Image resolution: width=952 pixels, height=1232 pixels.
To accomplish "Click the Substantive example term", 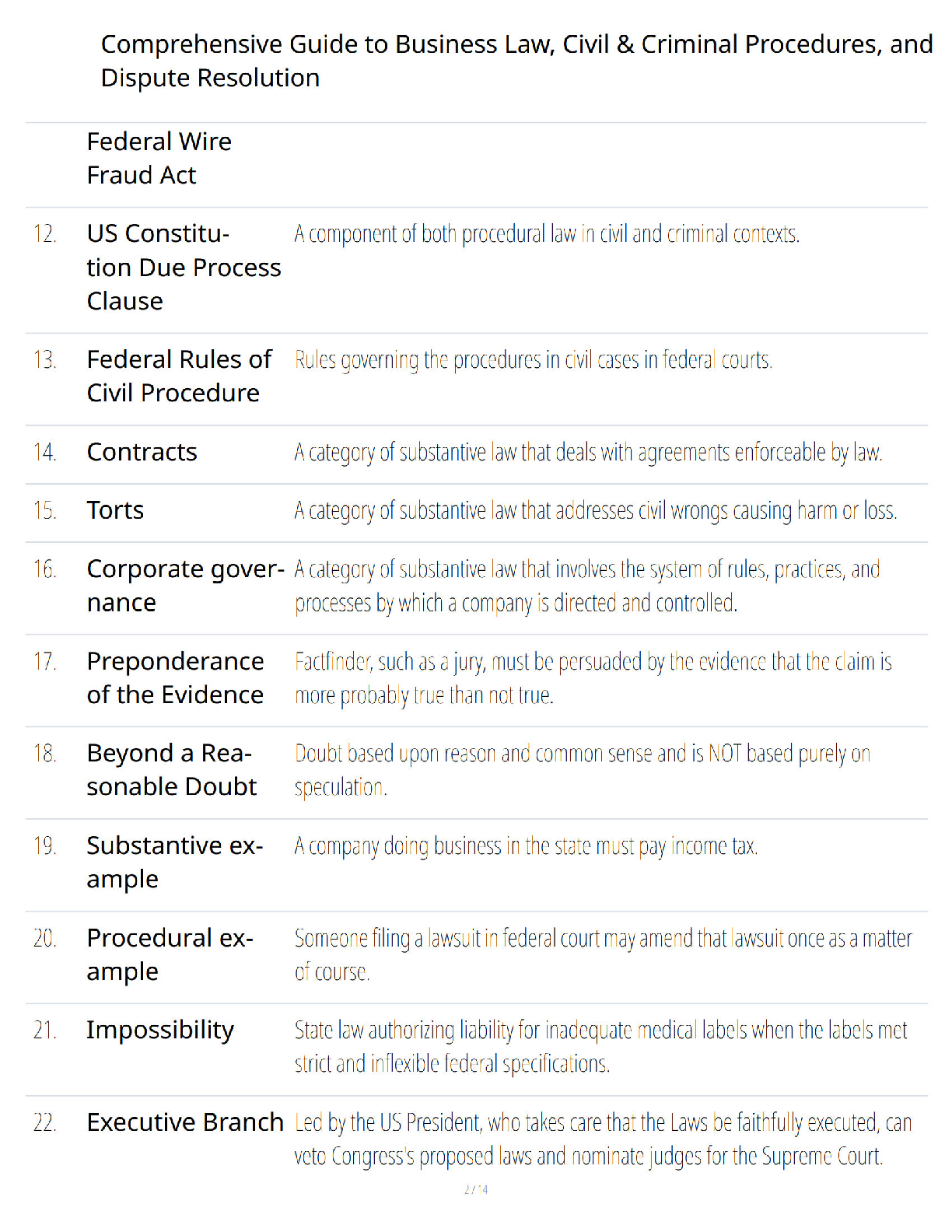I will (175, 862).
